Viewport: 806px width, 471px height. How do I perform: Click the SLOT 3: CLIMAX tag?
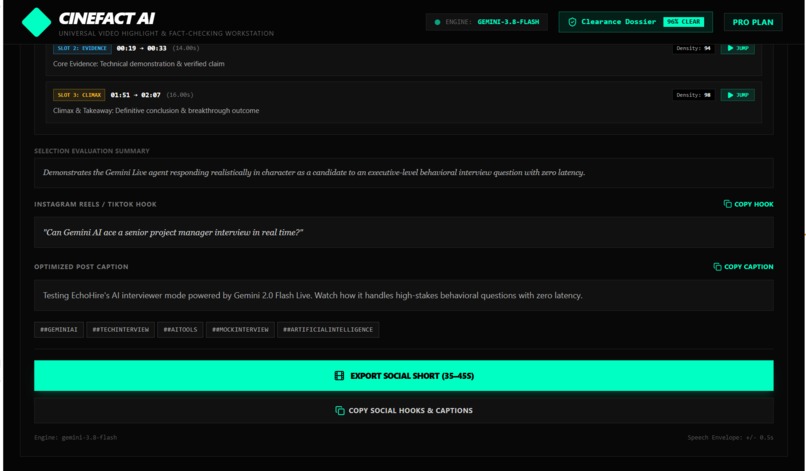click(x=79, y=95)
